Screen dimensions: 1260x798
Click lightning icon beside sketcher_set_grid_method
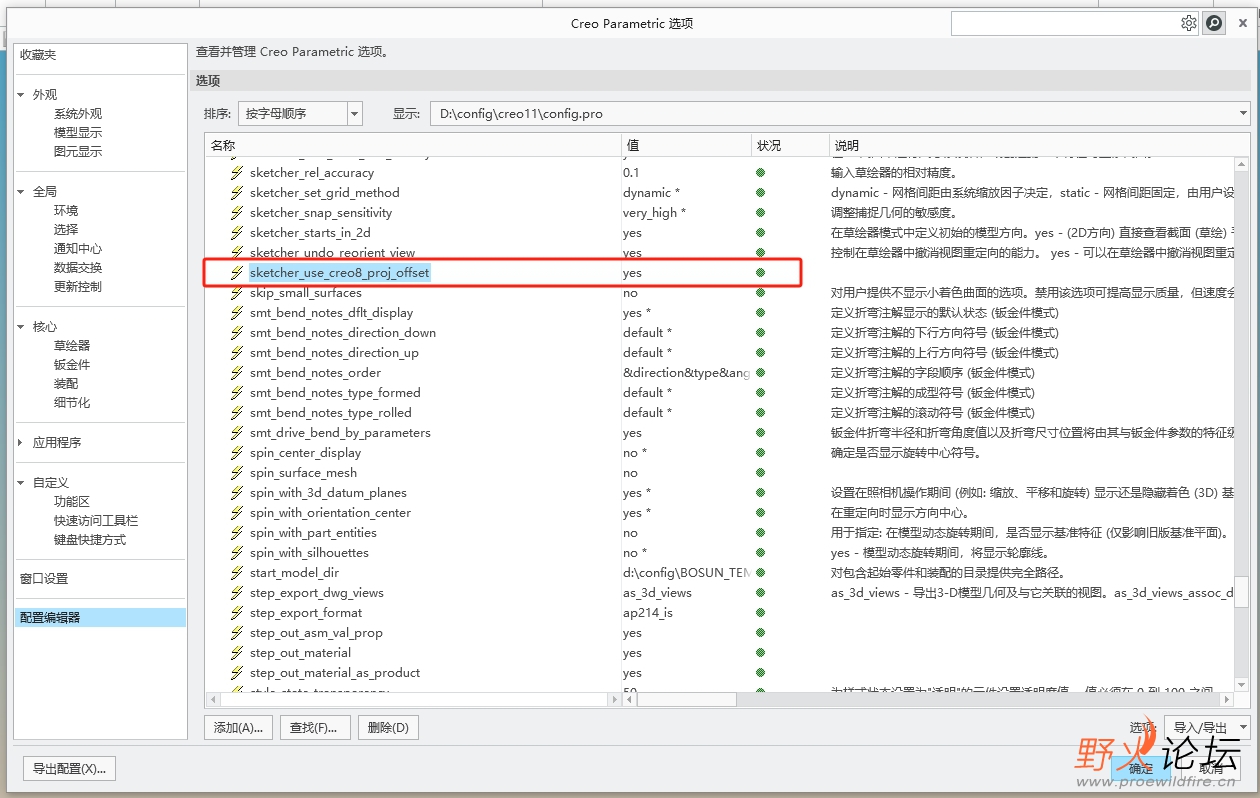pos(237,193)
